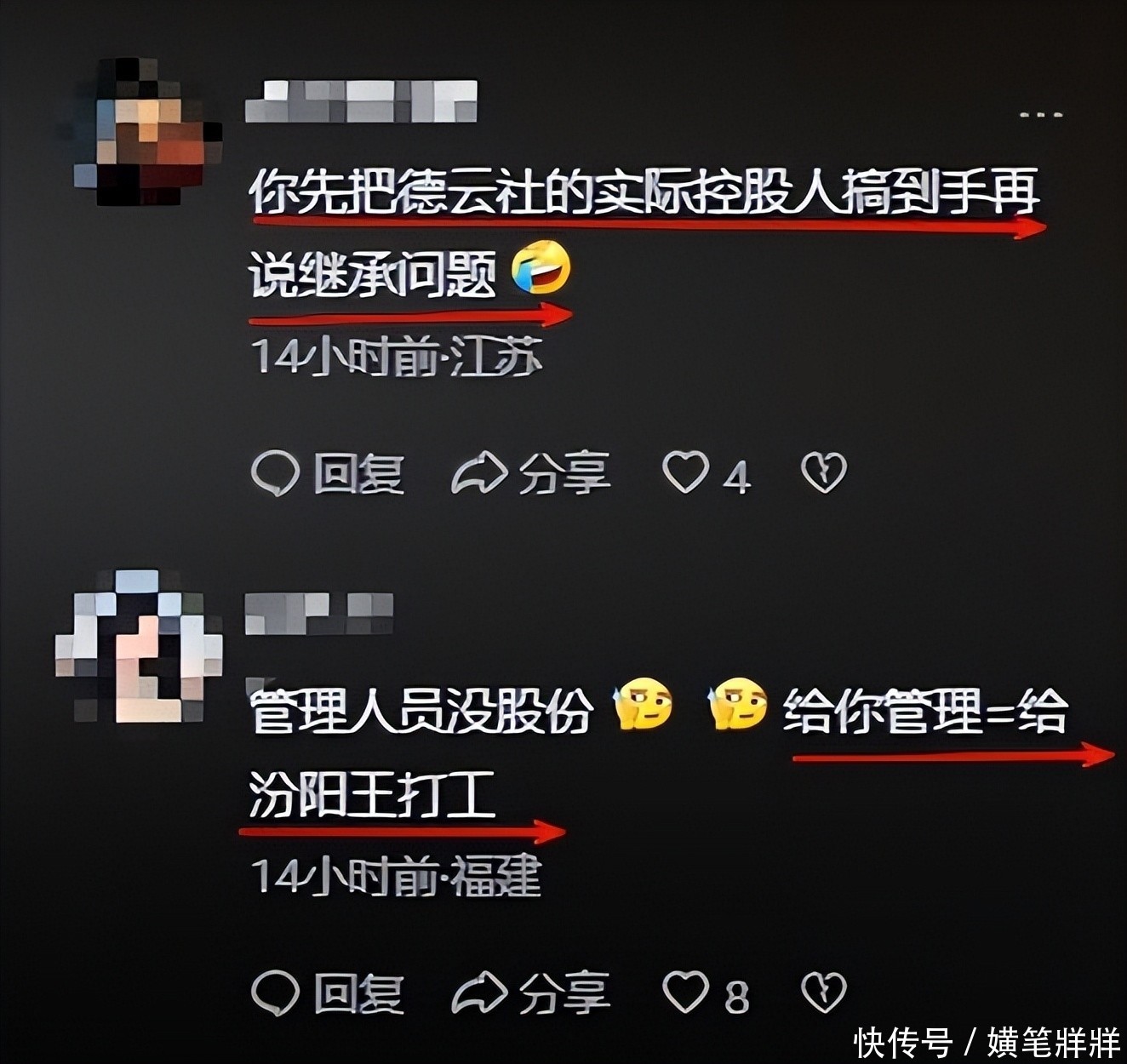
Task: Dislike the Jiangsu comment with broken heart
Action: click(x=824, y=472)
